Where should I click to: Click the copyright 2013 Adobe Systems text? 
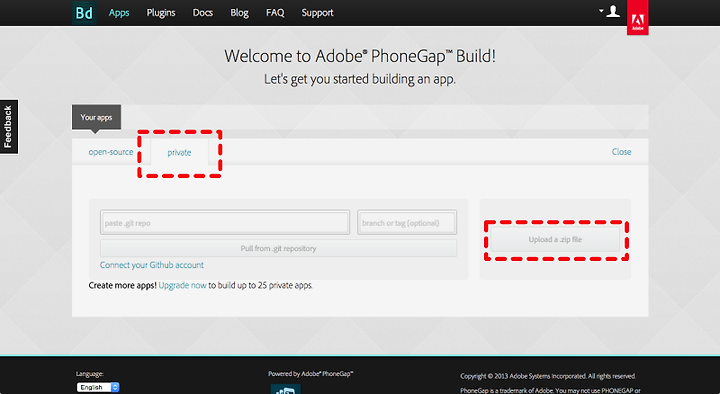pyautogui.click(x=548, y=376)
